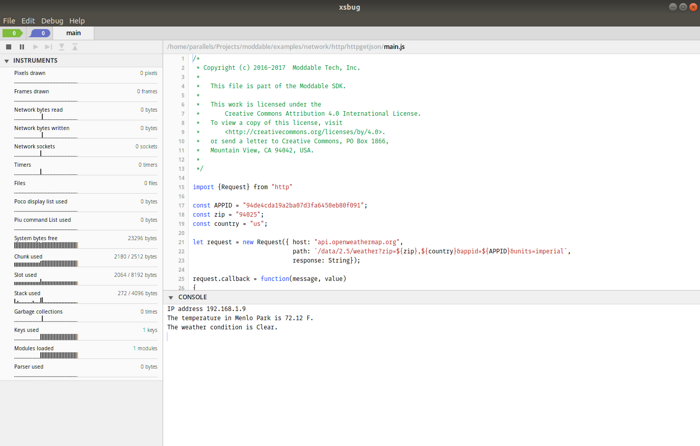The image size is (700, 446).
Task: Click the Copyright Moddable Tech comment line
Action: 278,68
